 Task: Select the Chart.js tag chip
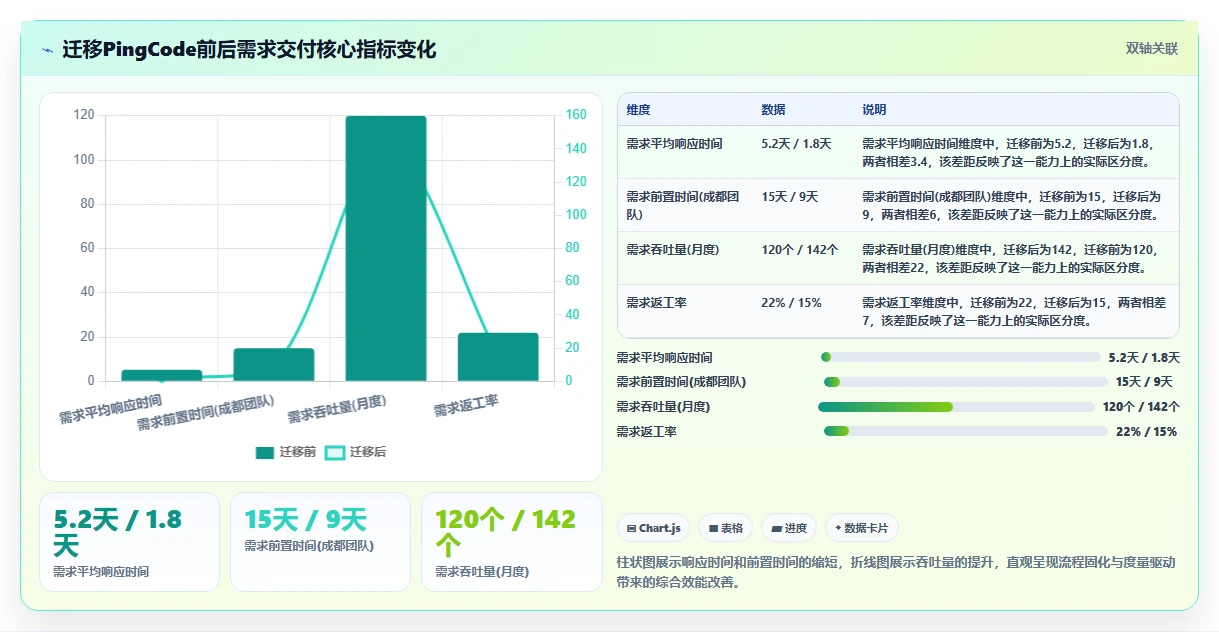click(x=653, y=528)
